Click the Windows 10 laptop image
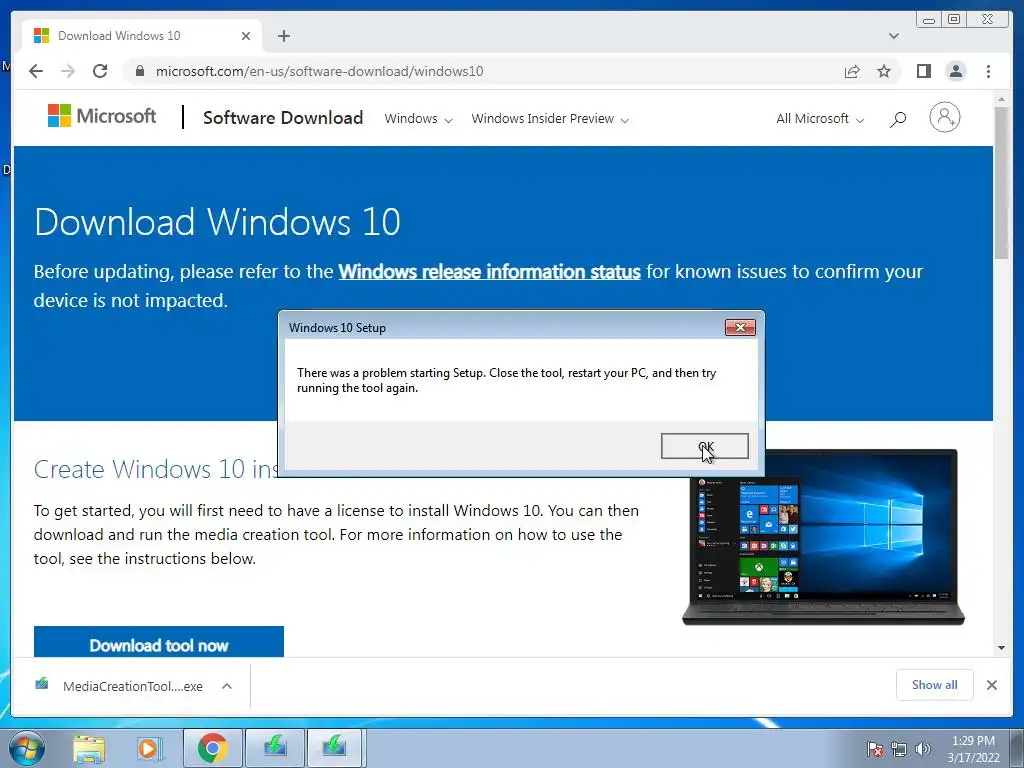 (x=823, y=537)
